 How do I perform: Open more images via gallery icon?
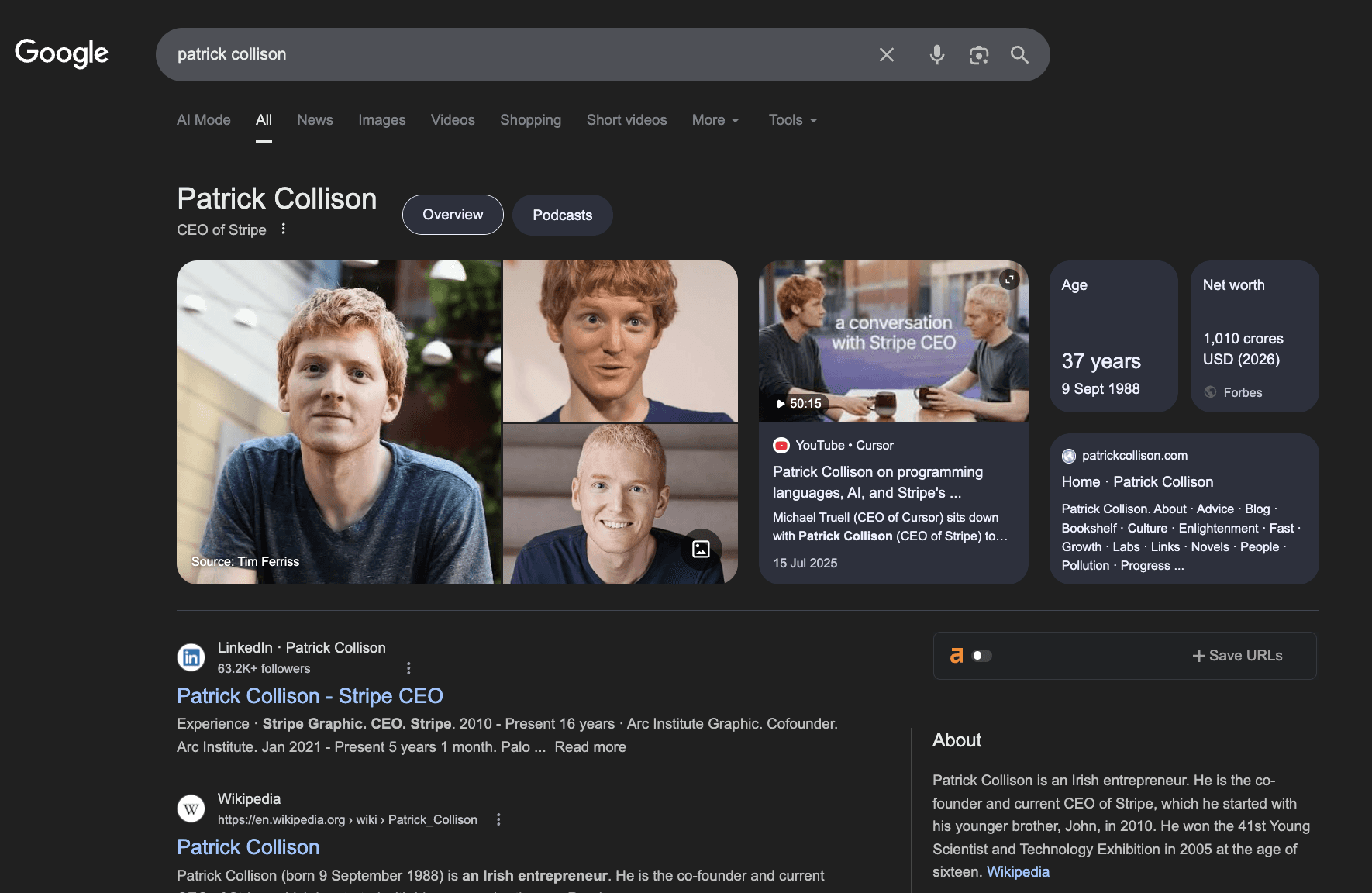coord(701,549)
